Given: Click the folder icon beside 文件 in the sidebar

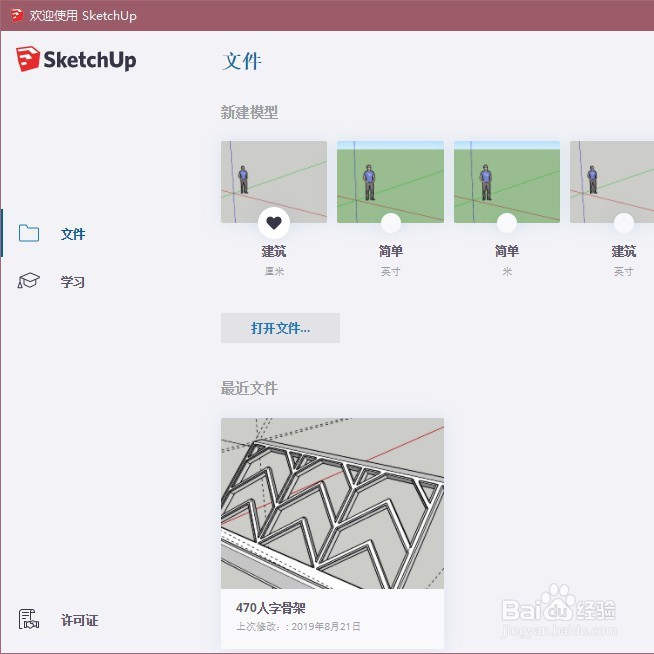Looking at the screenshot, I should 29,234.
